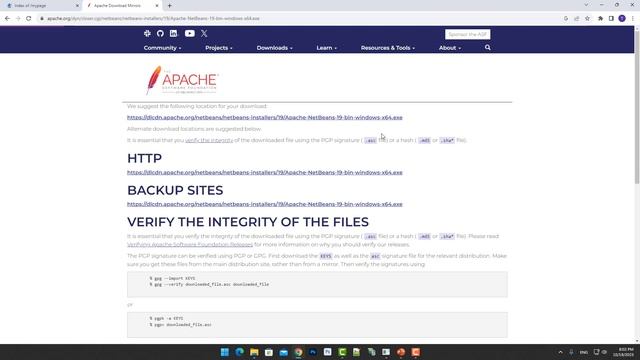
Task: Bookmark this page with the star icon
Action: pyautogui.click(x=587, y=18)
